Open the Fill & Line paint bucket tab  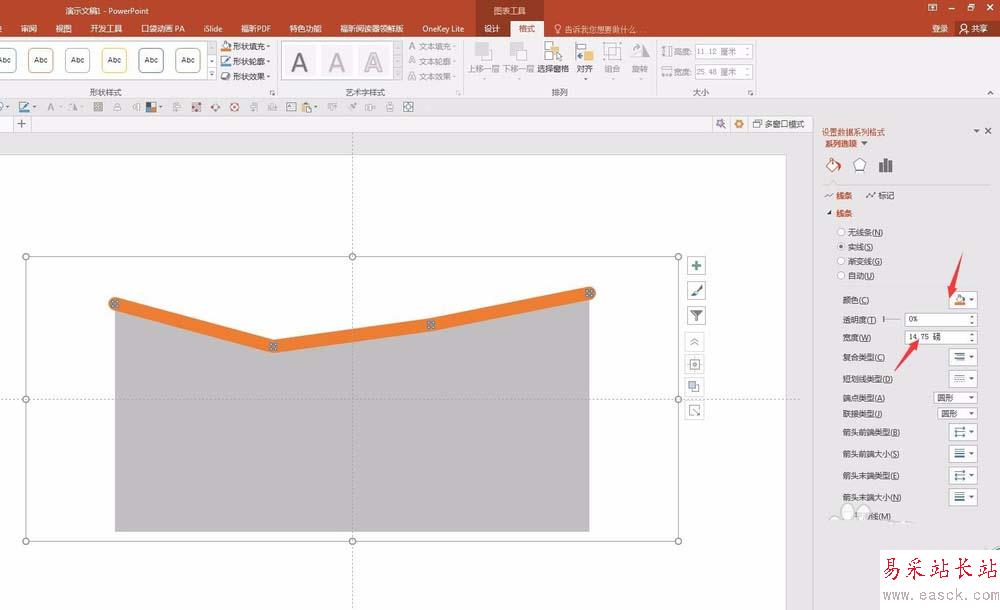click(x=833, y=165)
